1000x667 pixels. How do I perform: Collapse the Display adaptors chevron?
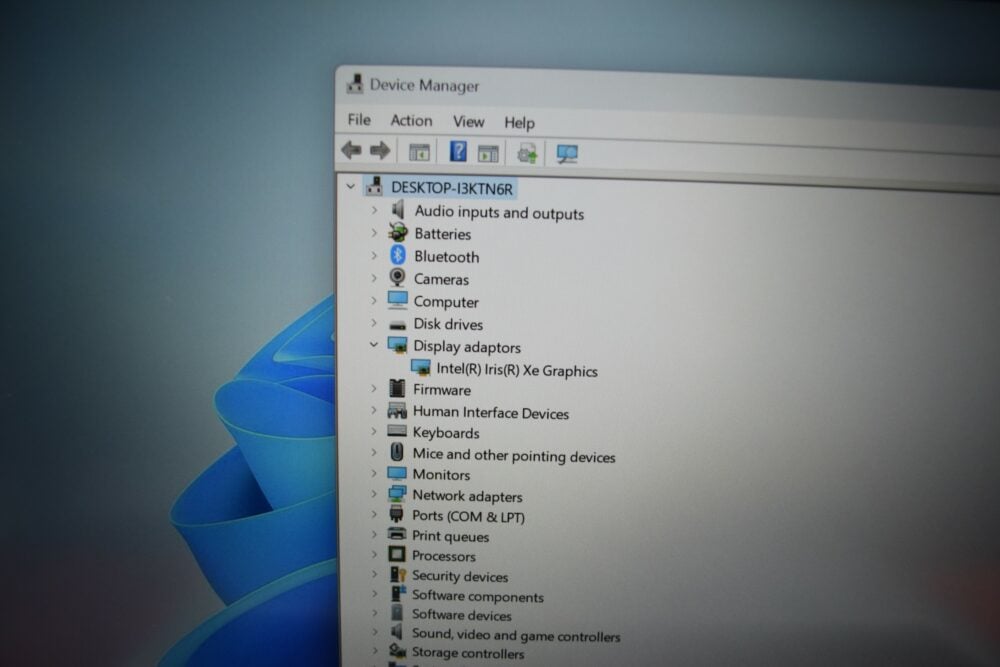coord(374,344)
